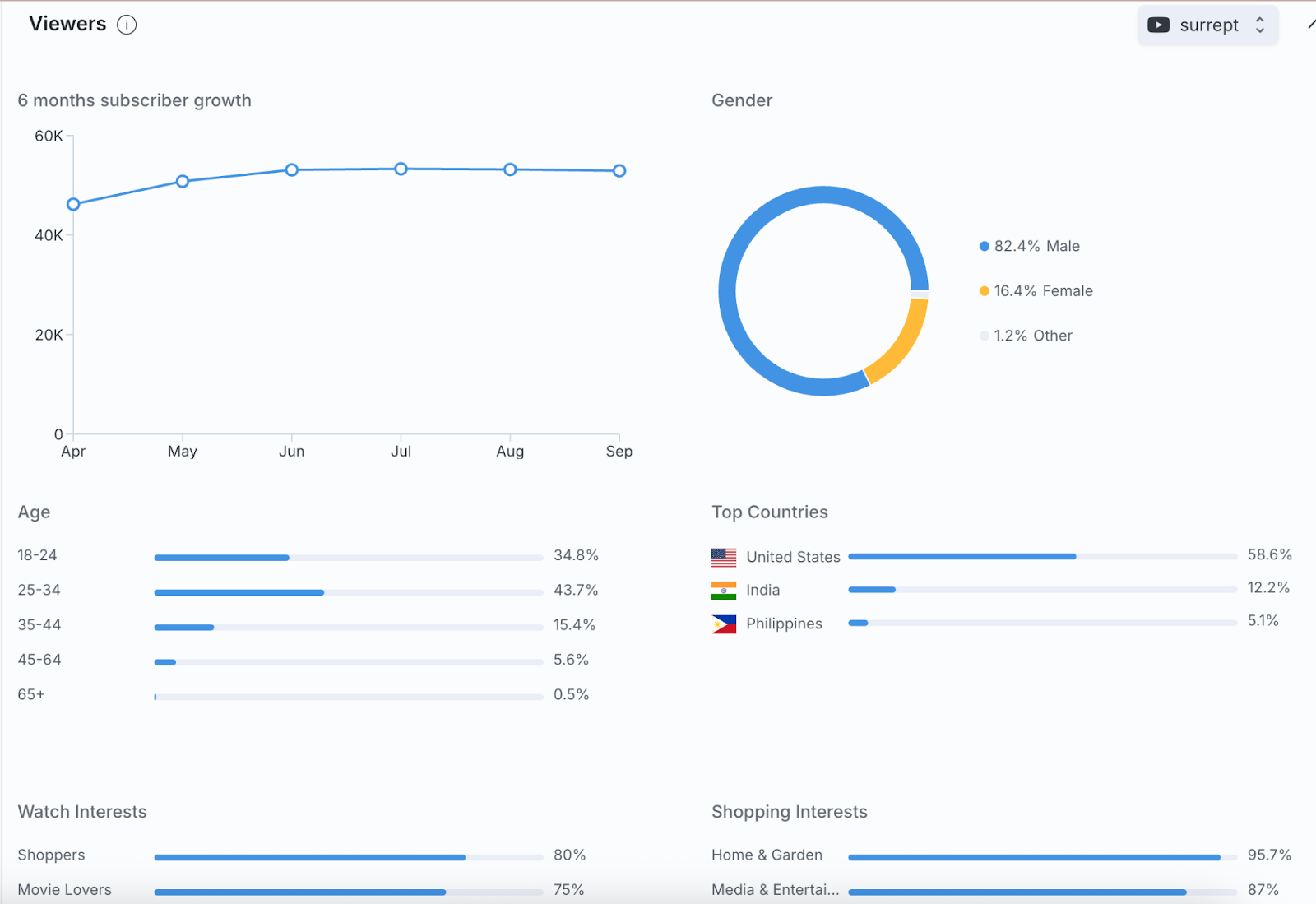Toggle the 1.2% Other legend entry
1316x904 pixels.
[1026, 336]
